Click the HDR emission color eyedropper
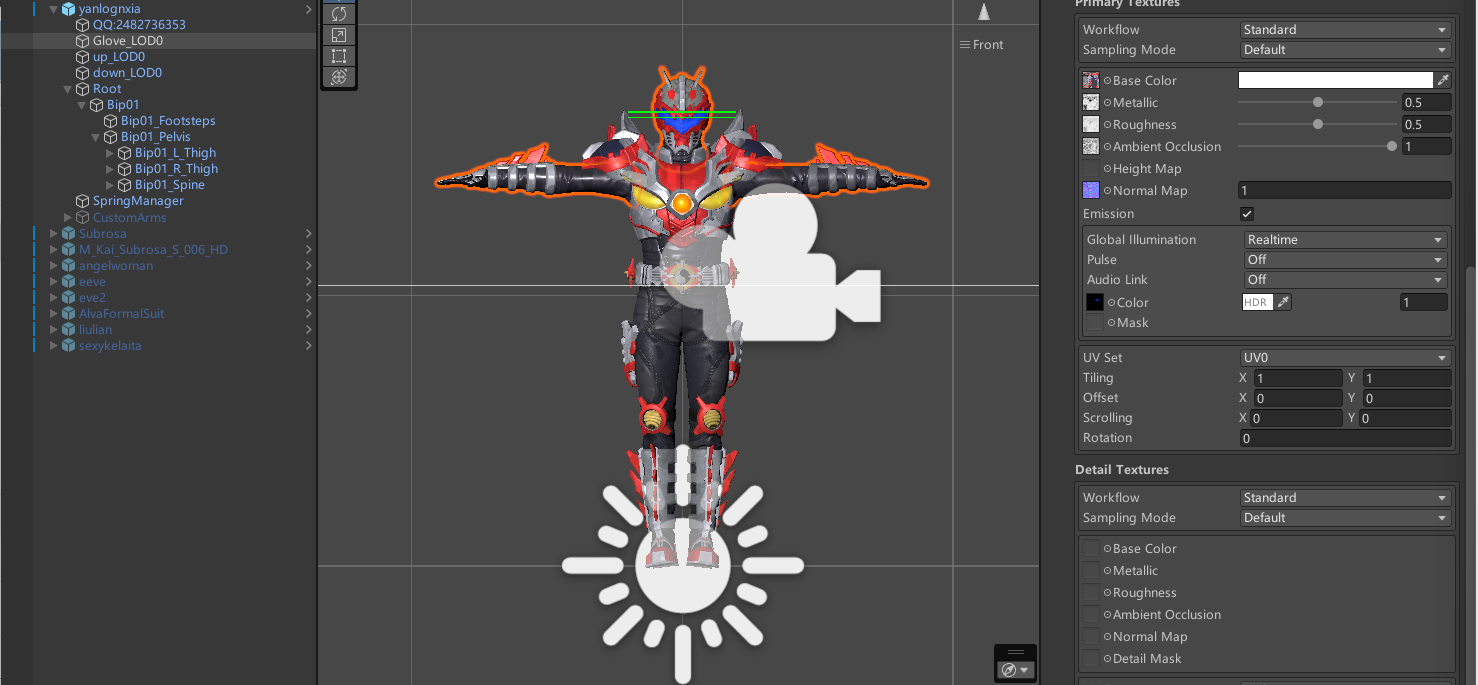The width and height of the screenshot is (1478, 685). pyautogui.click(x=1284, y=302)
